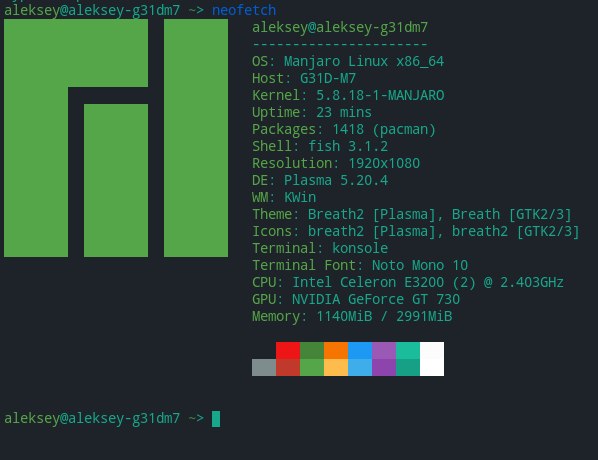This screenshot has width=598, height=460.
Task: Select the line 'OS: Manjaro Linux x86_64'
Action: click(348, 61)
